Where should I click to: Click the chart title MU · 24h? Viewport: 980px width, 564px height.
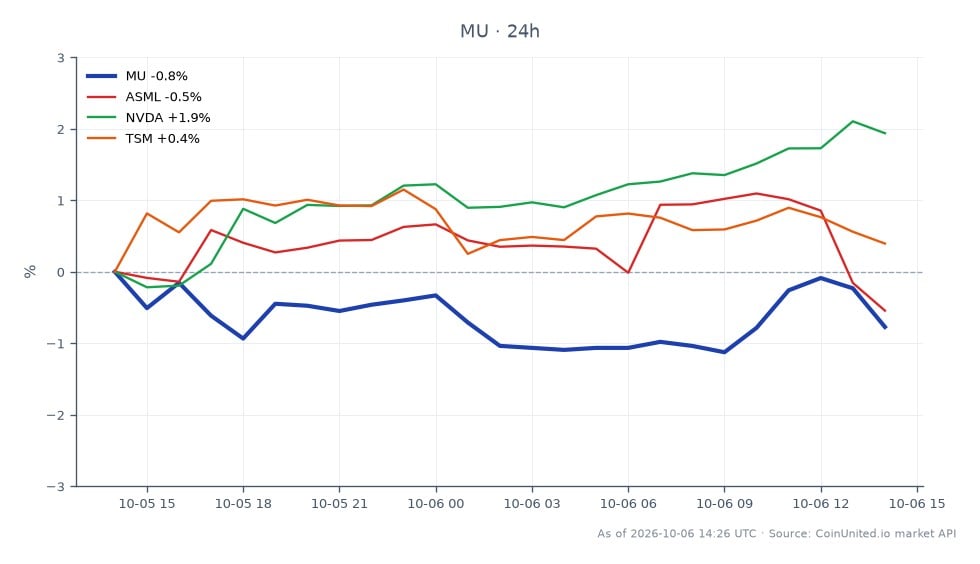(499, 31)
